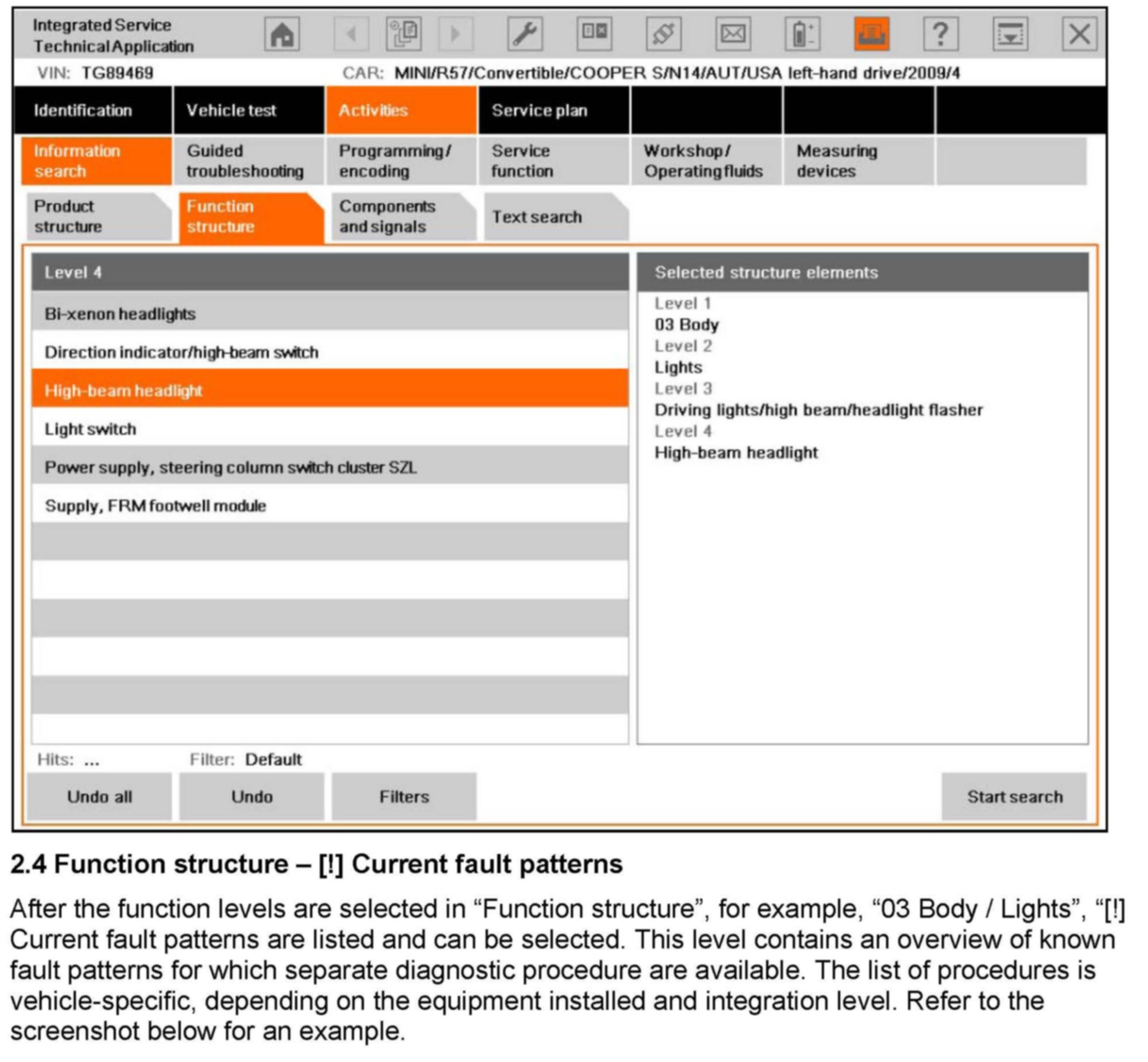Click the minimize-to-tray window icon
This screenshot has width=1148, height=1062.
(1010, 34)
